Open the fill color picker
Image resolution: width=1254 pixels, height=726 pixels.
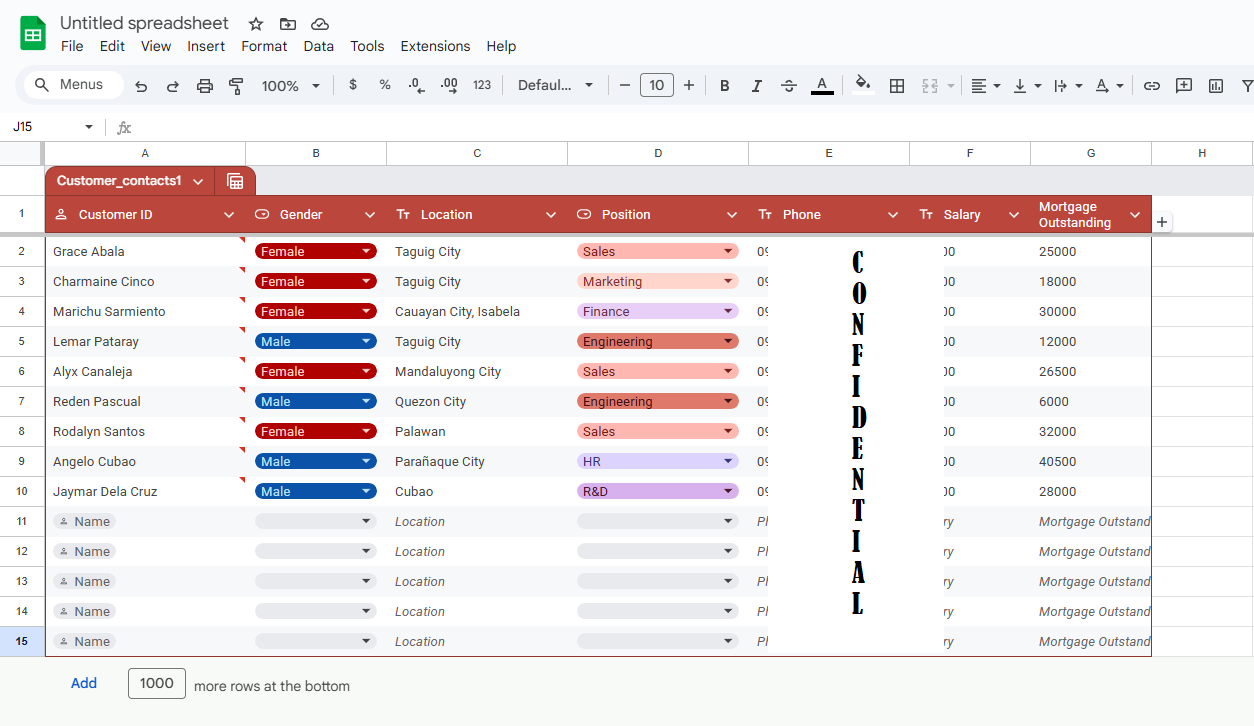[x=864, y=85]
